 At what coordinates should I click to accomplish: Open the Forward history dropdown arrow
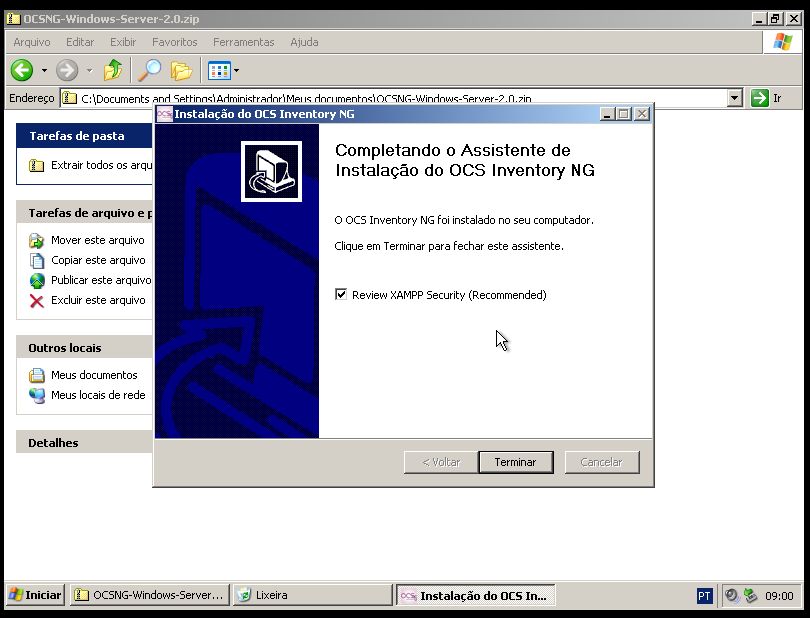pos(89,71)
